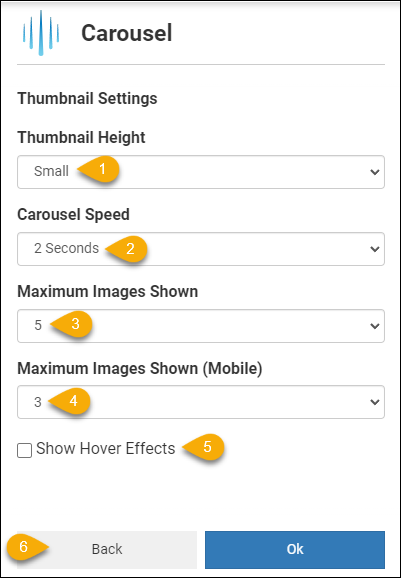Image resolution: width=401 pixels, height=578 pixels.
Task: Open the Carousel Speed dropdown
Action: 201,249
